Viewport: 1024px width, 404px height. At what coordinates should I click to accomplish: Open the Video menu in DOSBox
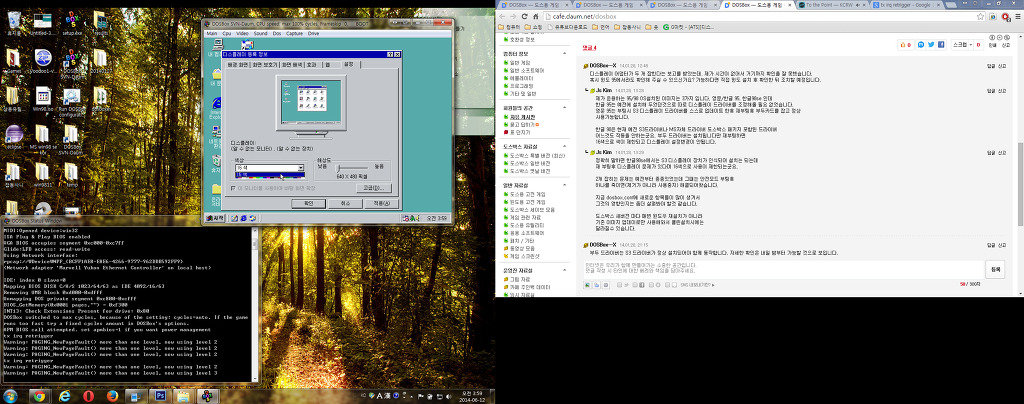(242, 33)
